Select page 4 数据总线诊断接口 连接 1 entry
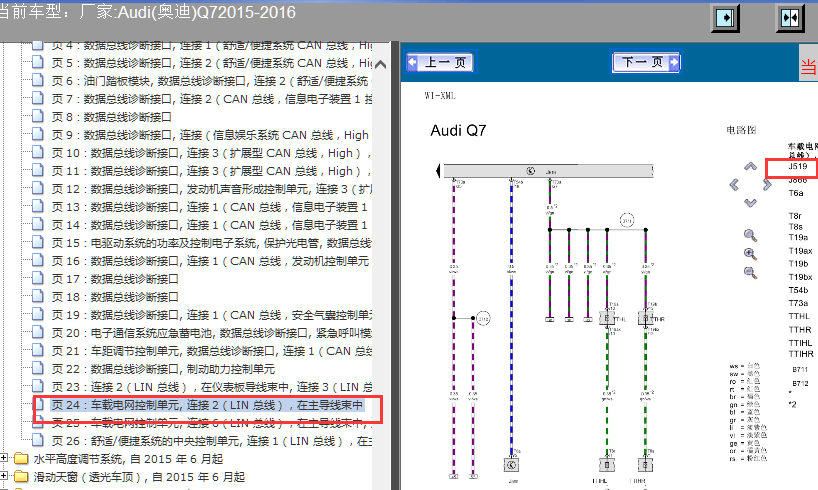The width and height of the screenshot is (818, 490). point(211,45)
